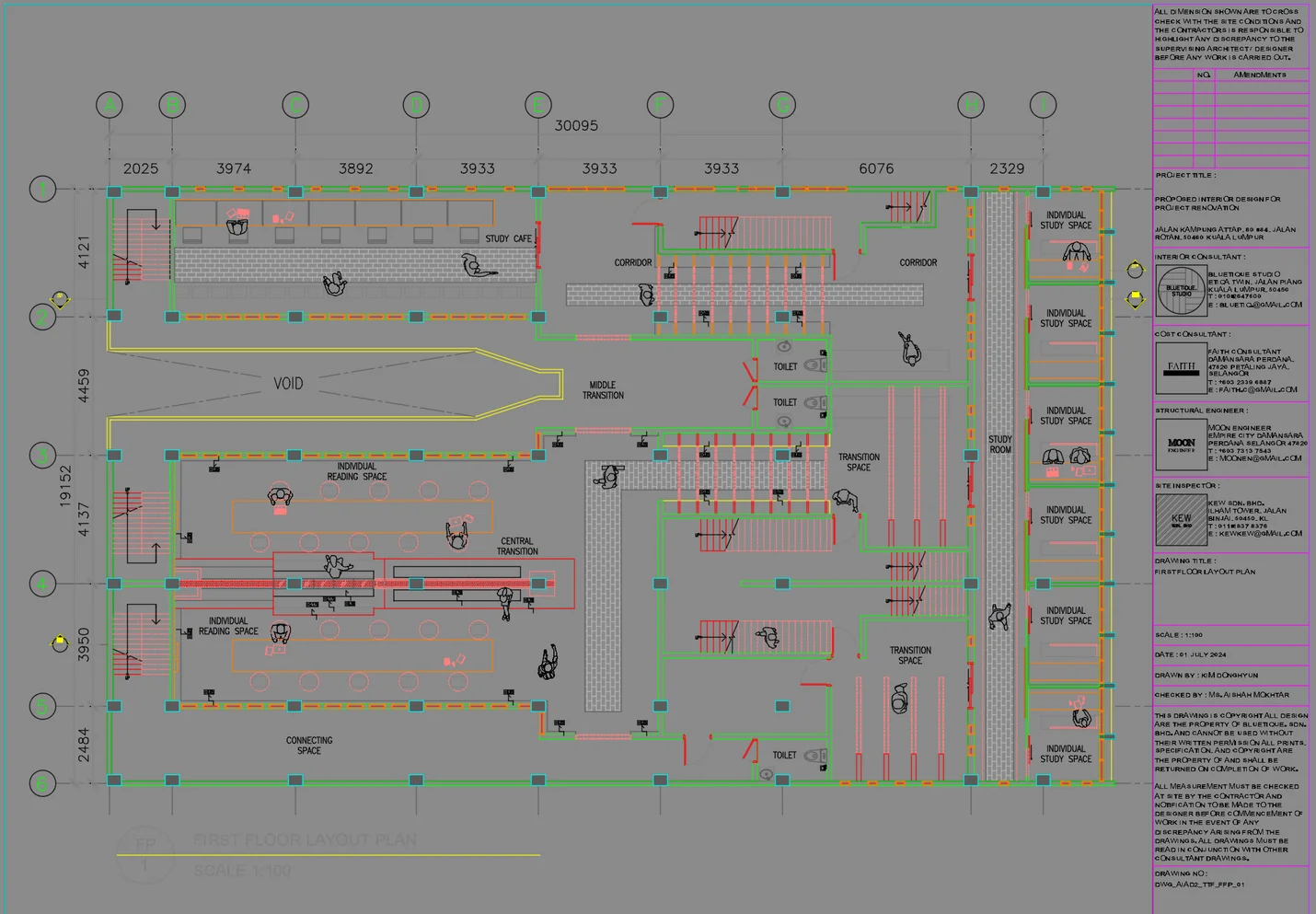
Task: Click the BLUETIQ@GMAIL.COM email text
Action: [1260, 305]
